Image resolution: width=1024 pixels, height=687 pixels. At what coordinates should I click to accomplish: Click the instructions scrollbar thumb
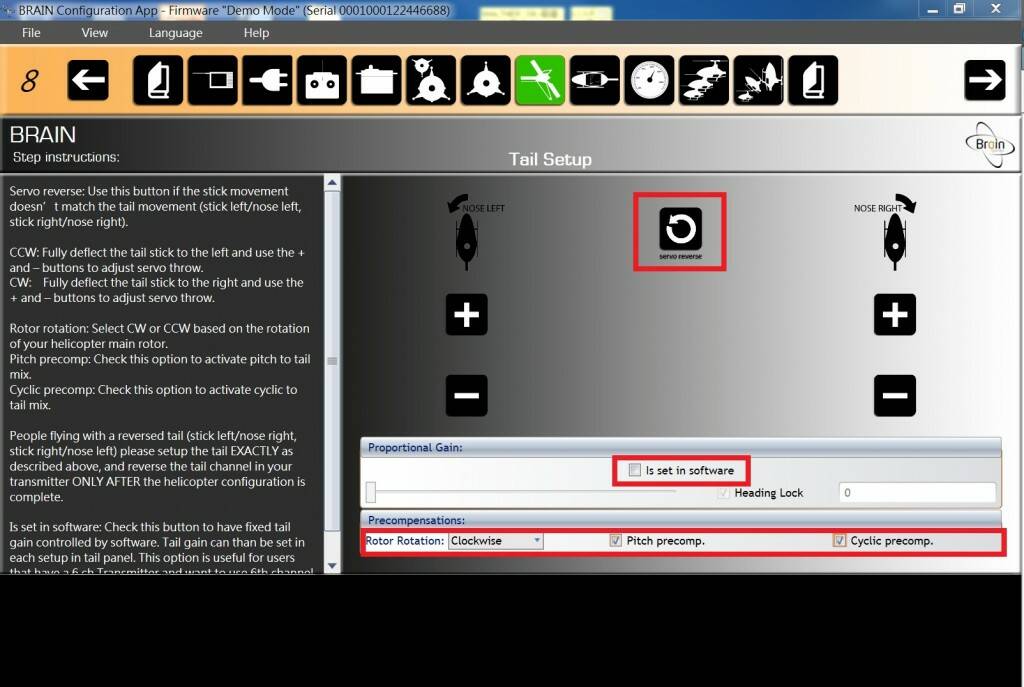click(332, 361)
